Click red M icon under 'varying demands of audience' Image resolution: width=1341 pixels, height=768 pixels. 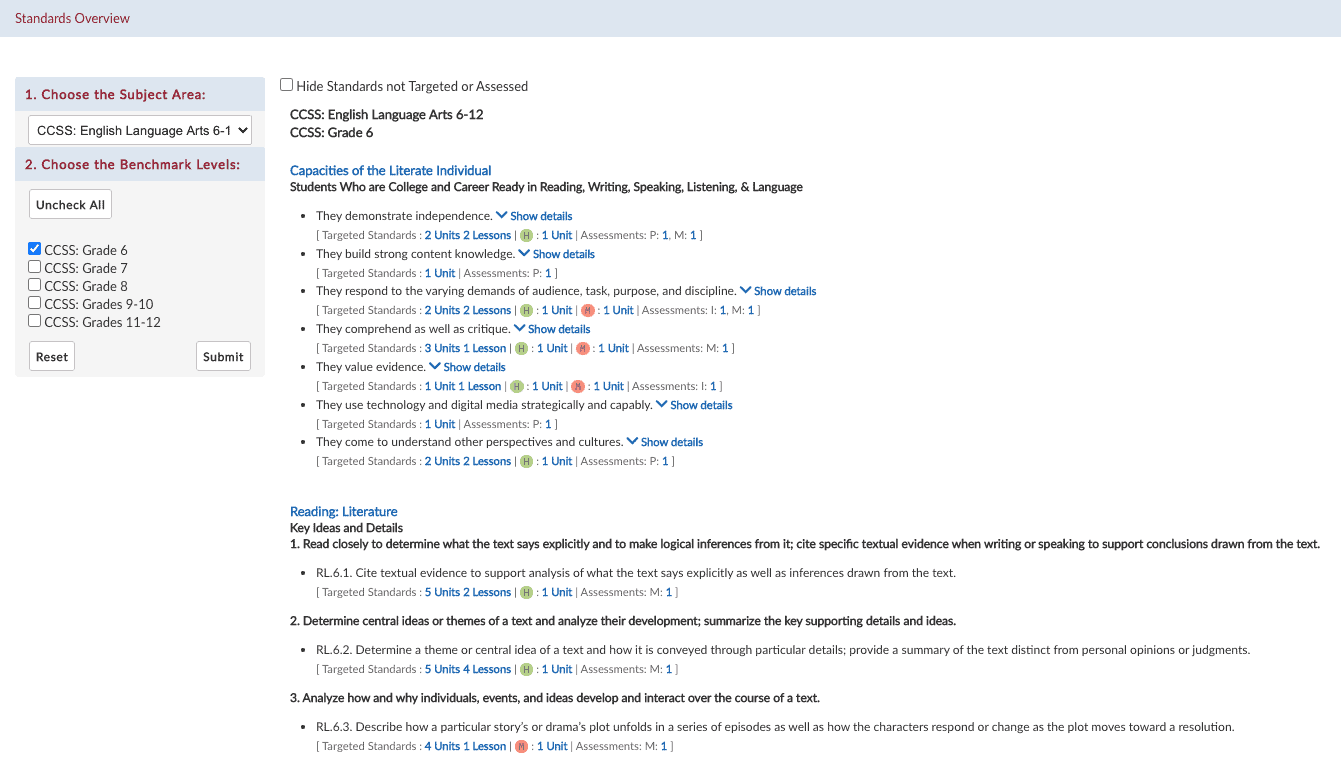point(587,311)
